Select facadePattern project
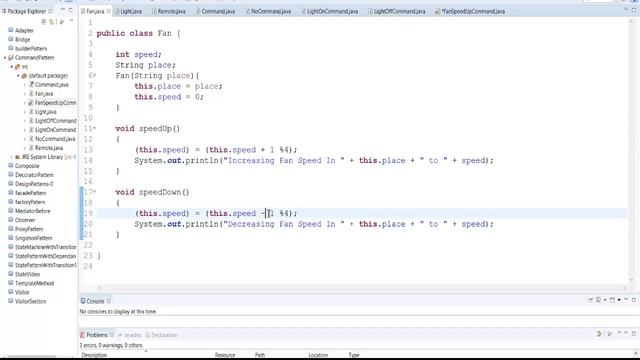Viewport: 640px width, 360px height. coord(31,193)
